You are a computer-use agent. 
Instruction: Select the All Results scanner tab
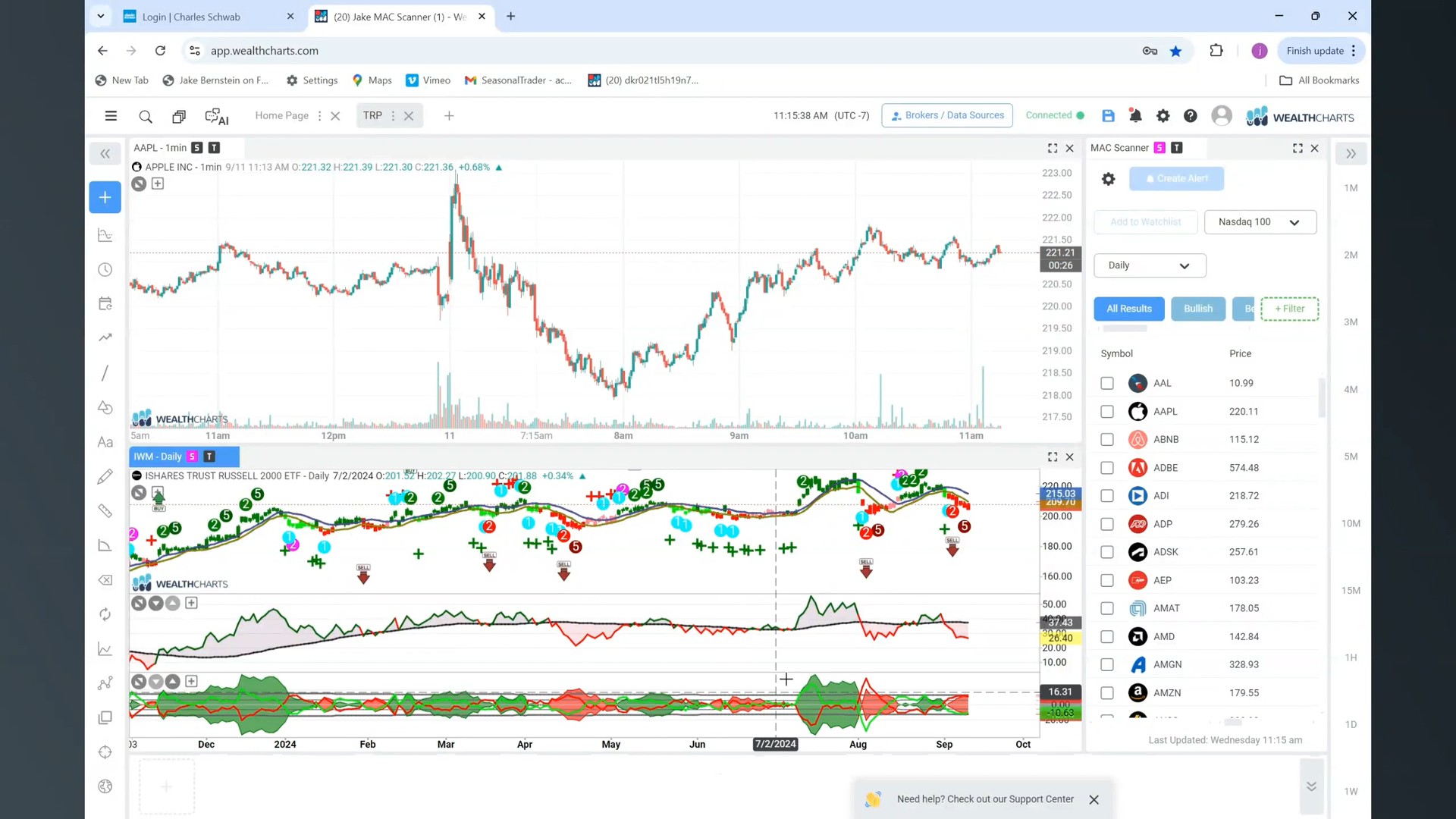pos(1129,309)
